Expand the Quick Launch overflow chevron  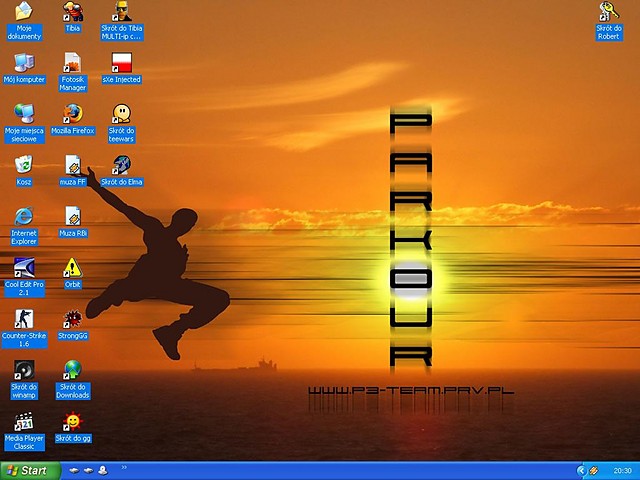click(124, 467)
